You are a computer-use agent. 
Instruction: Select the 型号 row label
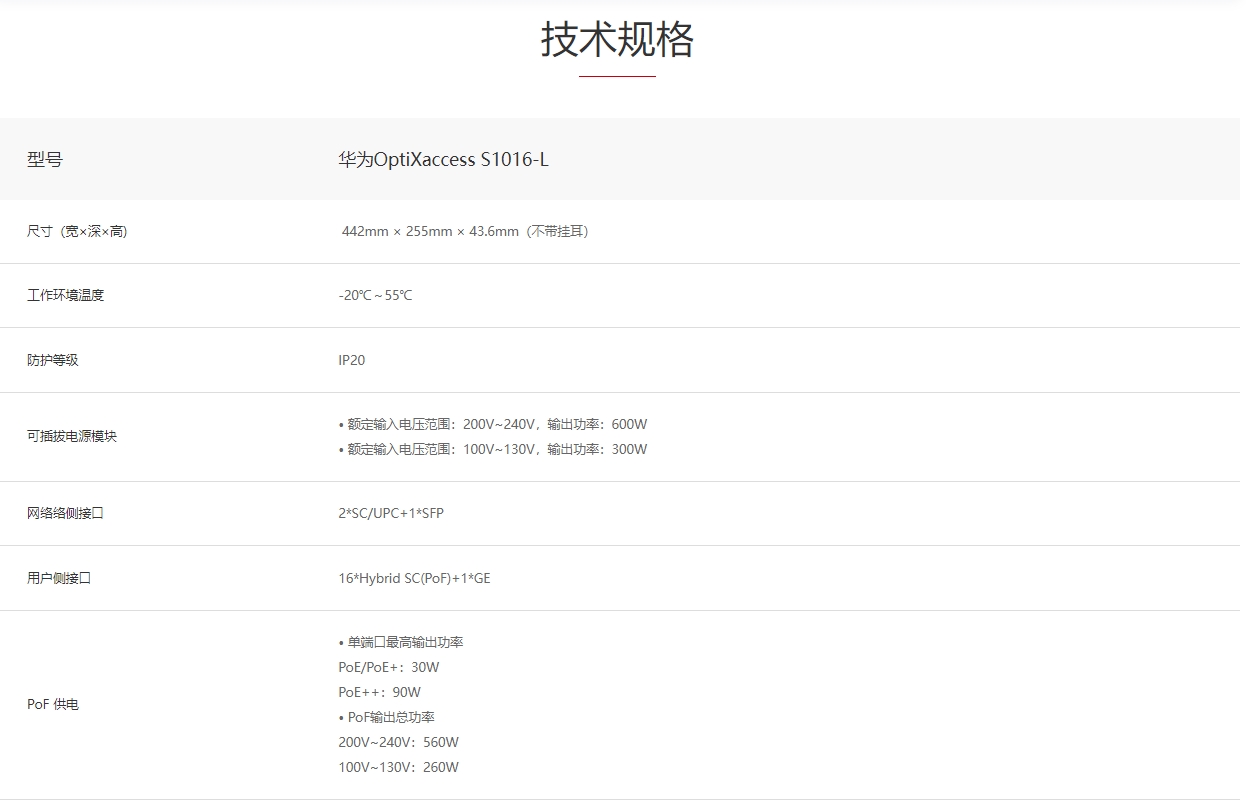tap(45, 159)
